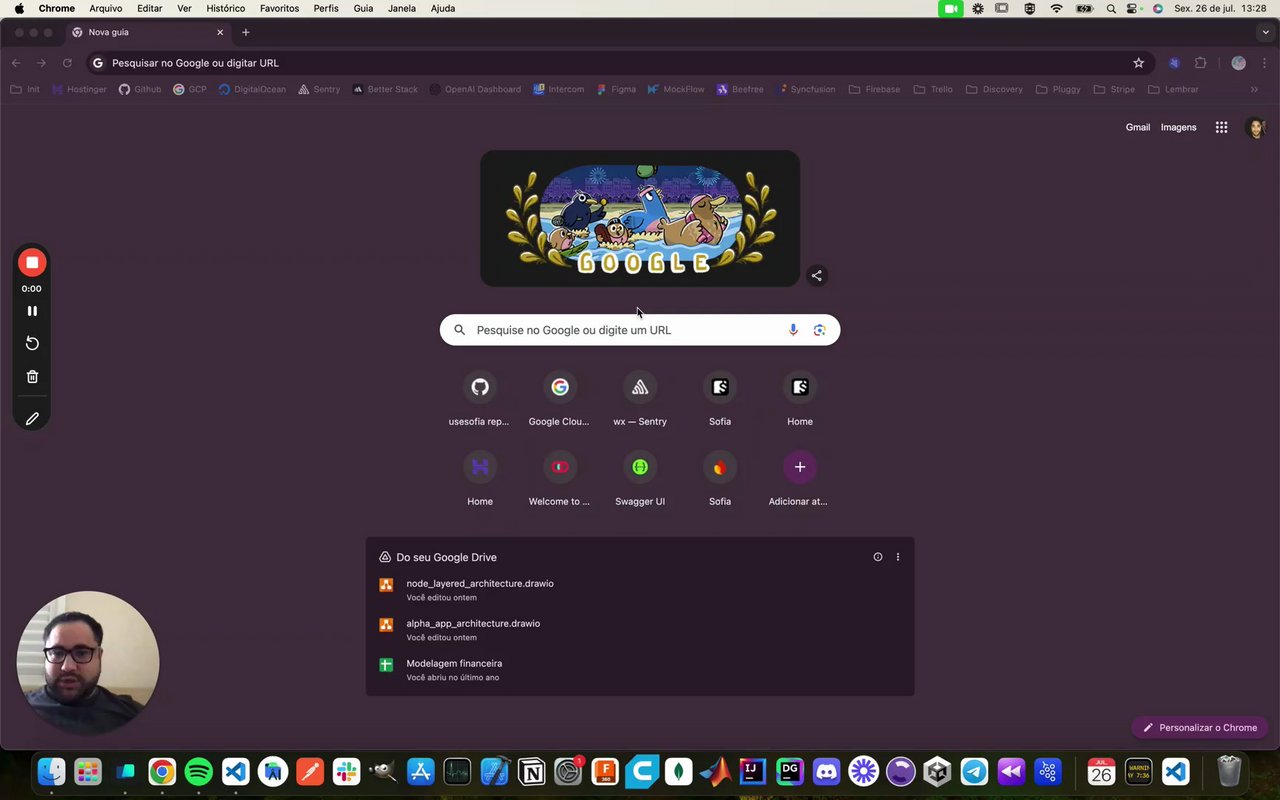Reload the page
The image size is (1280, 800).
coord(67,63)
